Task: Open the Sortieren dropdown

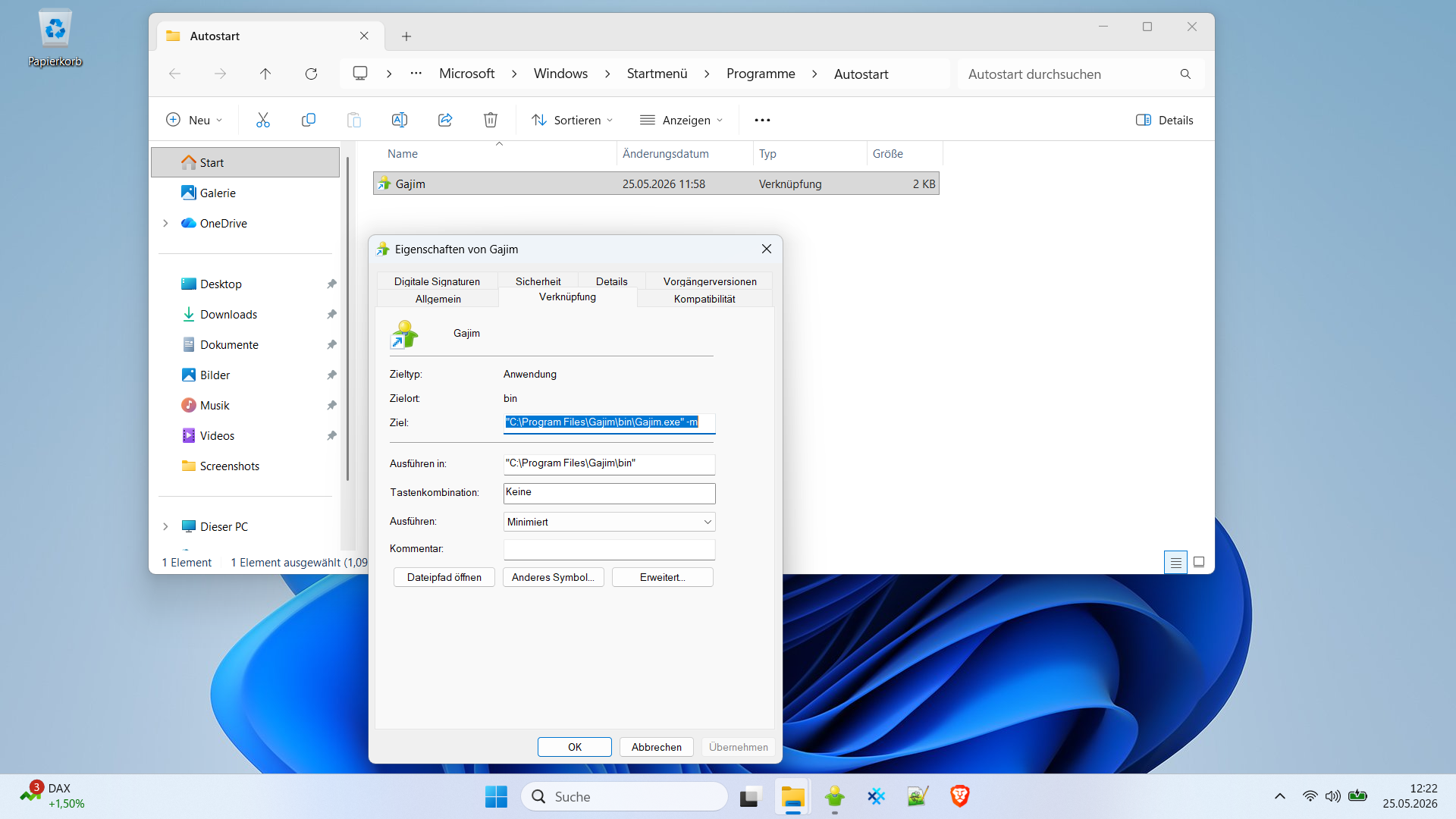Action: [x=573, y=120]
